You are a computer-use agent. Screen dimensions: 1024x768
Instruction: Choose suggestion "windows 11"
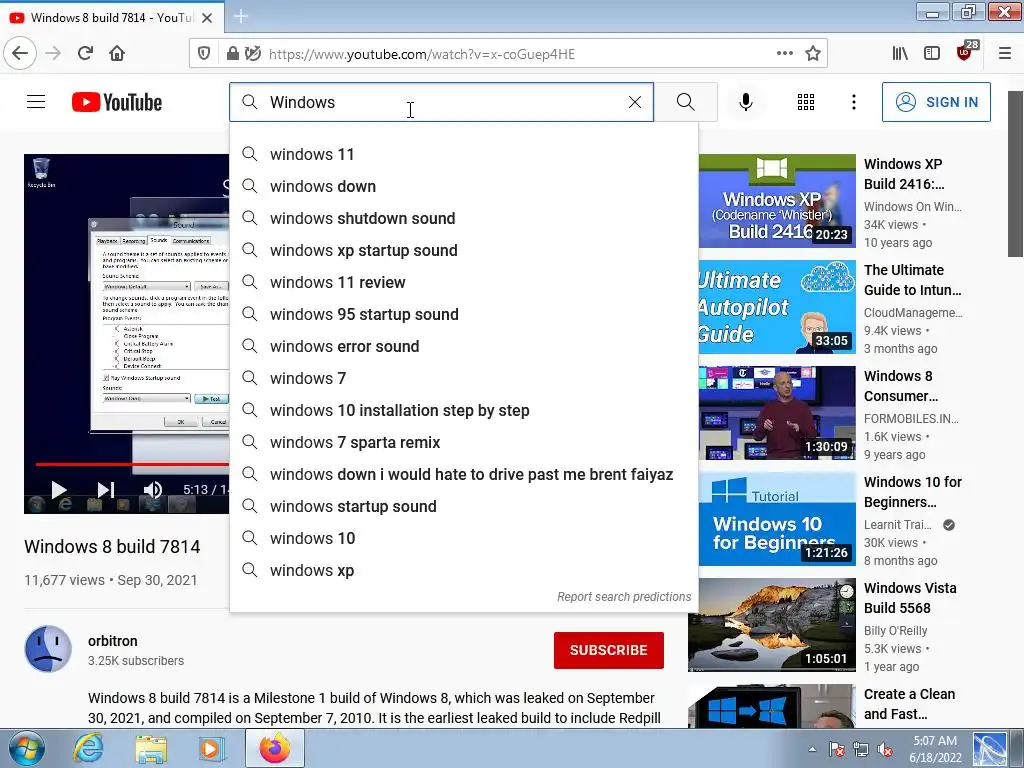click(x=464, y=155)
